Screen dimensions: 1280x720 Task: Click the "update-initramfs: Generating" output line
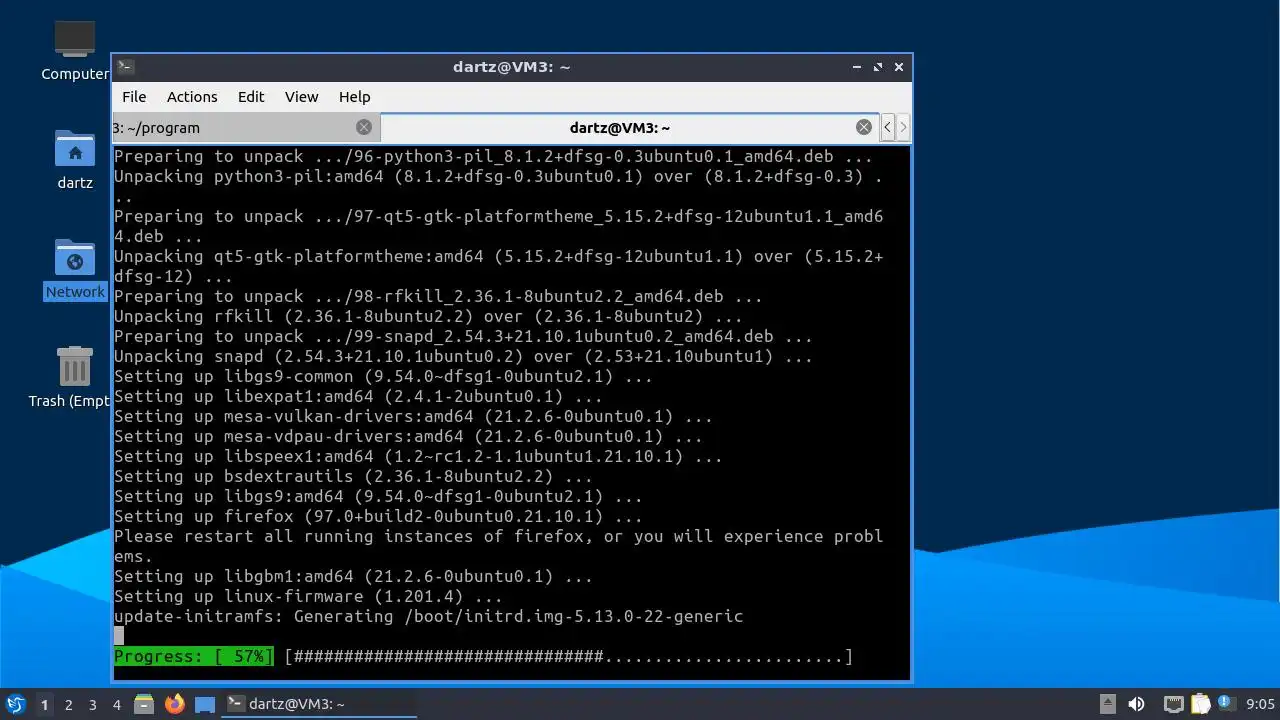click(428, 617)
